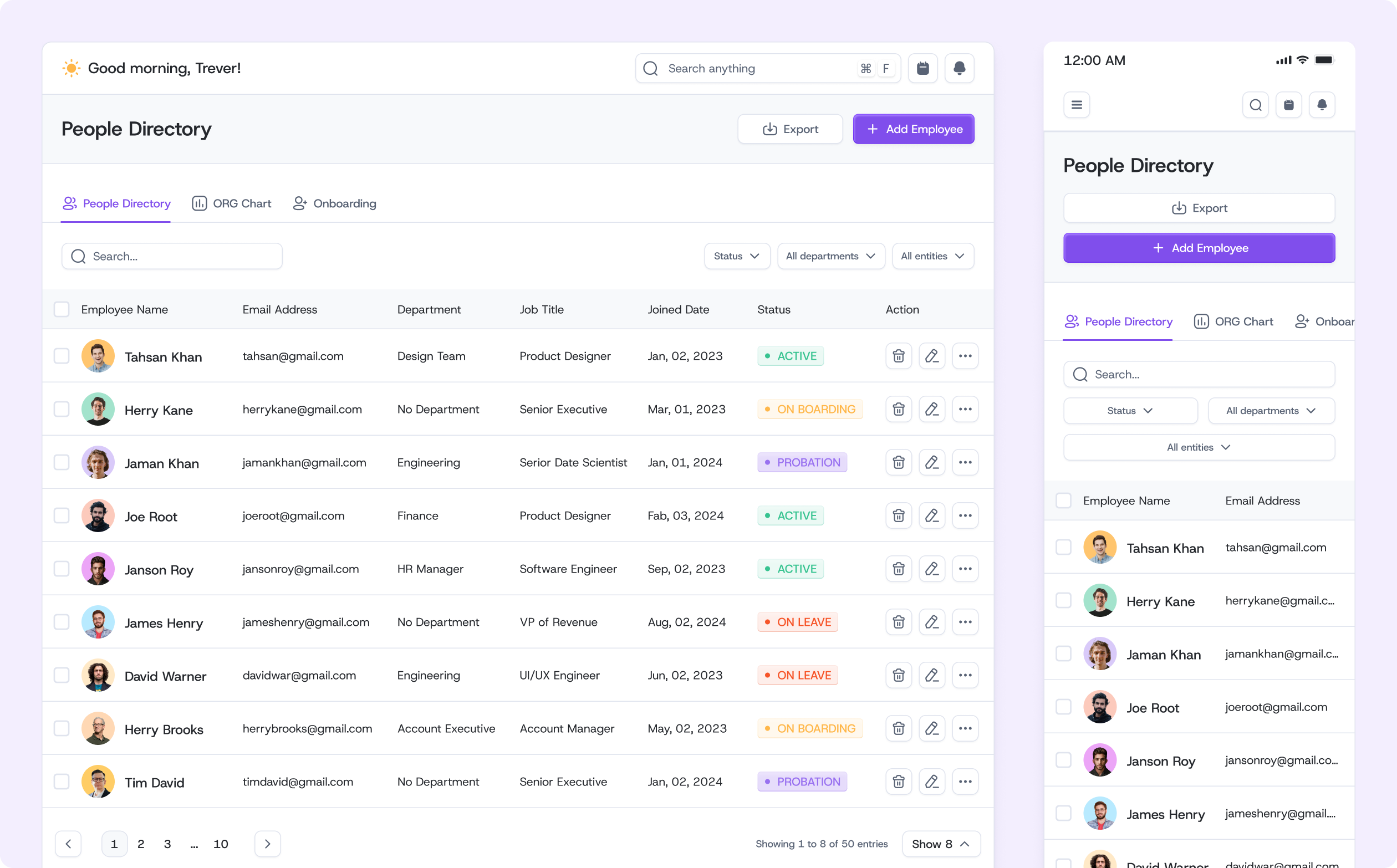Check the box next to Joe Root

(62, 515)
